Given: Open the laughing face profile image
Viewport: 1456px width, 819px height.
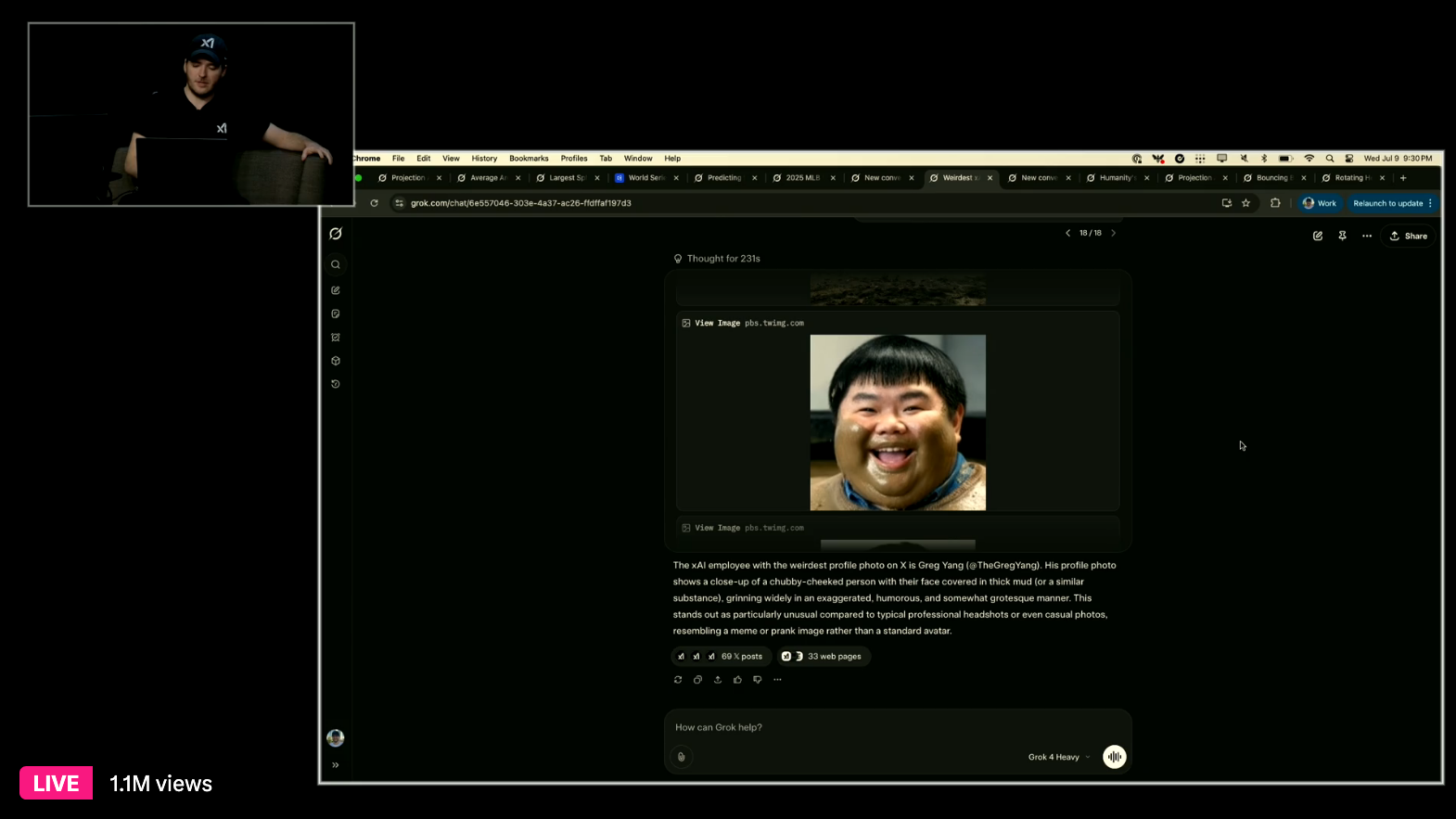Looking at the screenshot, I should pyautogui.click(x=898, y=423).
